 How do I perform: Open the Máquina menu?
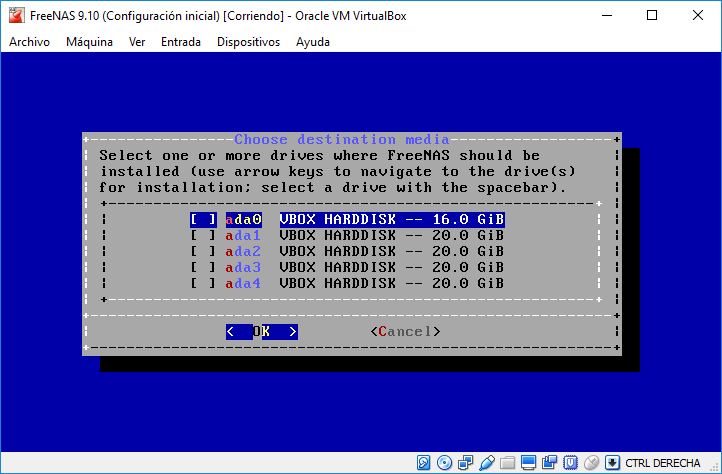click(x=89, y=42)
